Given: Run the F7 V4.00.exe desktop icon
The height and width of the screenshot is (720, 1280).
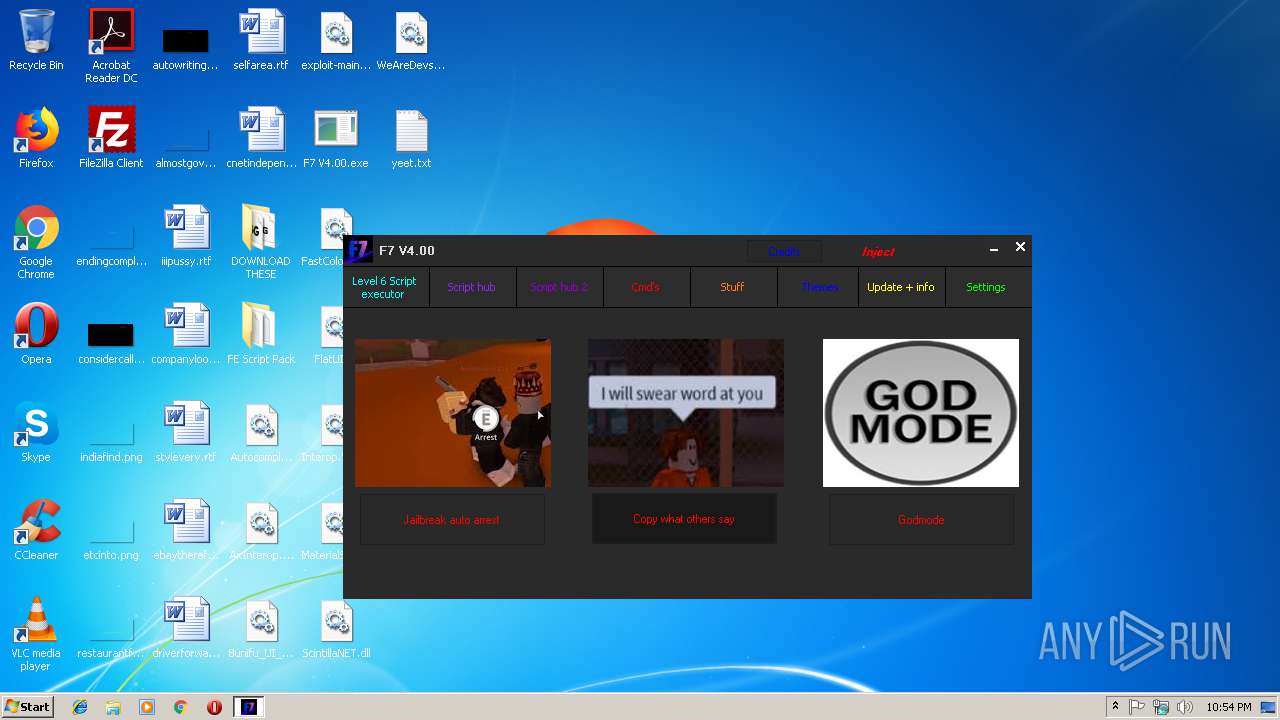Looking at the screenshot, I should point(336,138).
